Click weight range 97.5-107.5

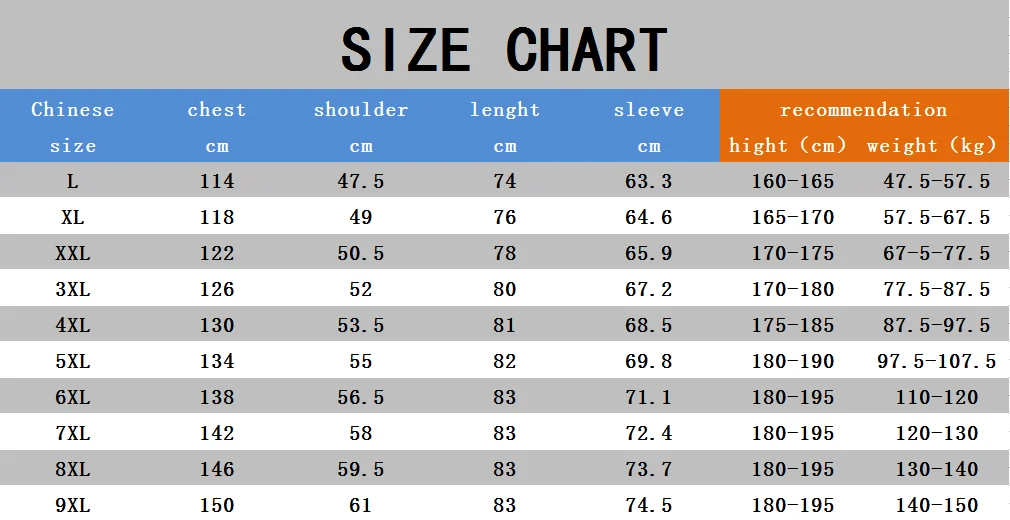tap(937, 361)
